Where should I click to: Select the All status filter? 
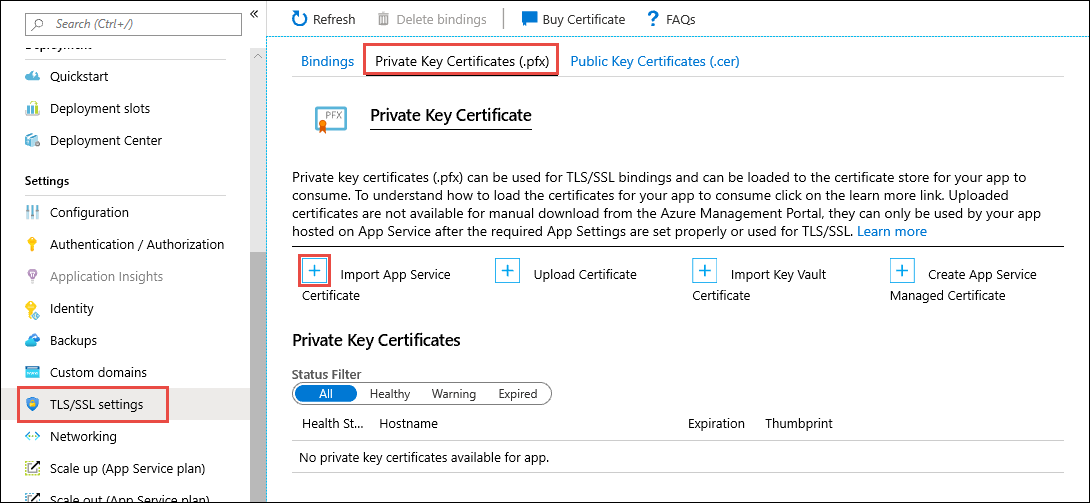tap(326, 394)
